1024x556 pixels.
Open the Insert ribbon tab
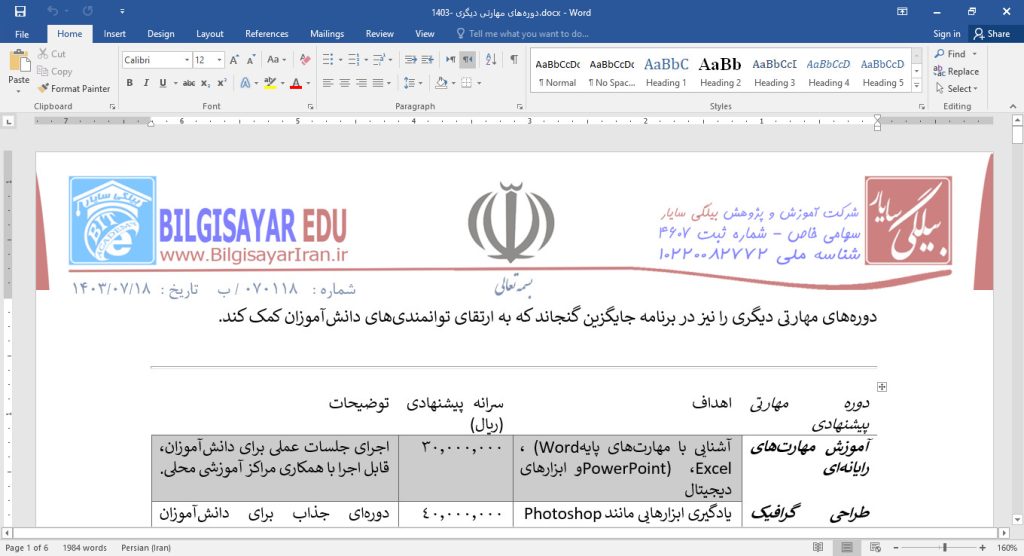tap(114, 33)
